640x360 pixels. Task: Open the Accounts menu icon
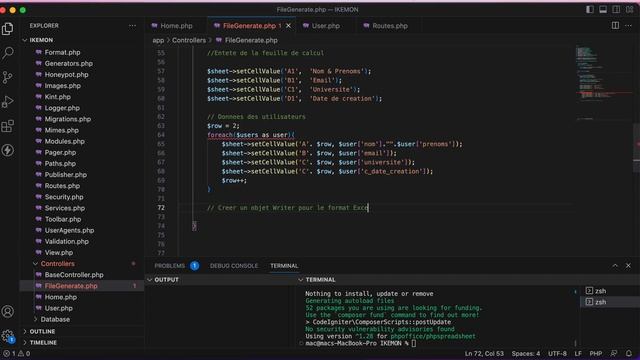pos(8,311)
